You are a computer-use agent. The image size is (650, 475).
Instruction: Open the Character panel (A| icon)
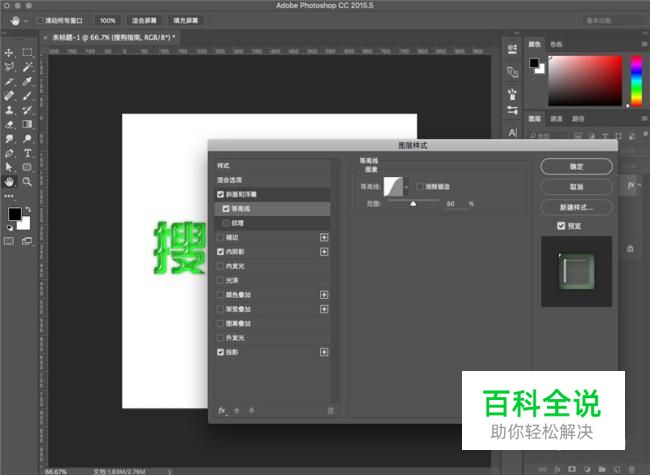[x=513, y=133]
